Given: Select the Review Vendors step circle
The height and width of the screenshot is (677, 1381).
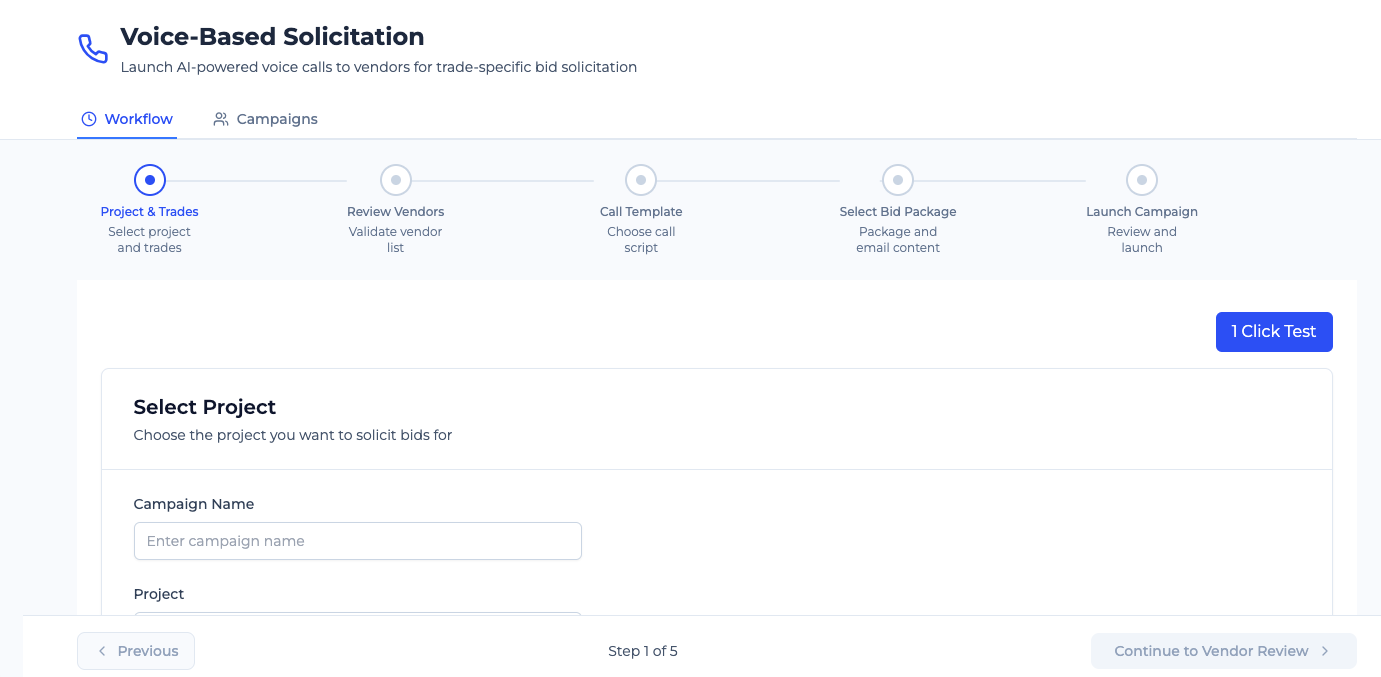Looking at the screenshot, I should tap(396, 180).
